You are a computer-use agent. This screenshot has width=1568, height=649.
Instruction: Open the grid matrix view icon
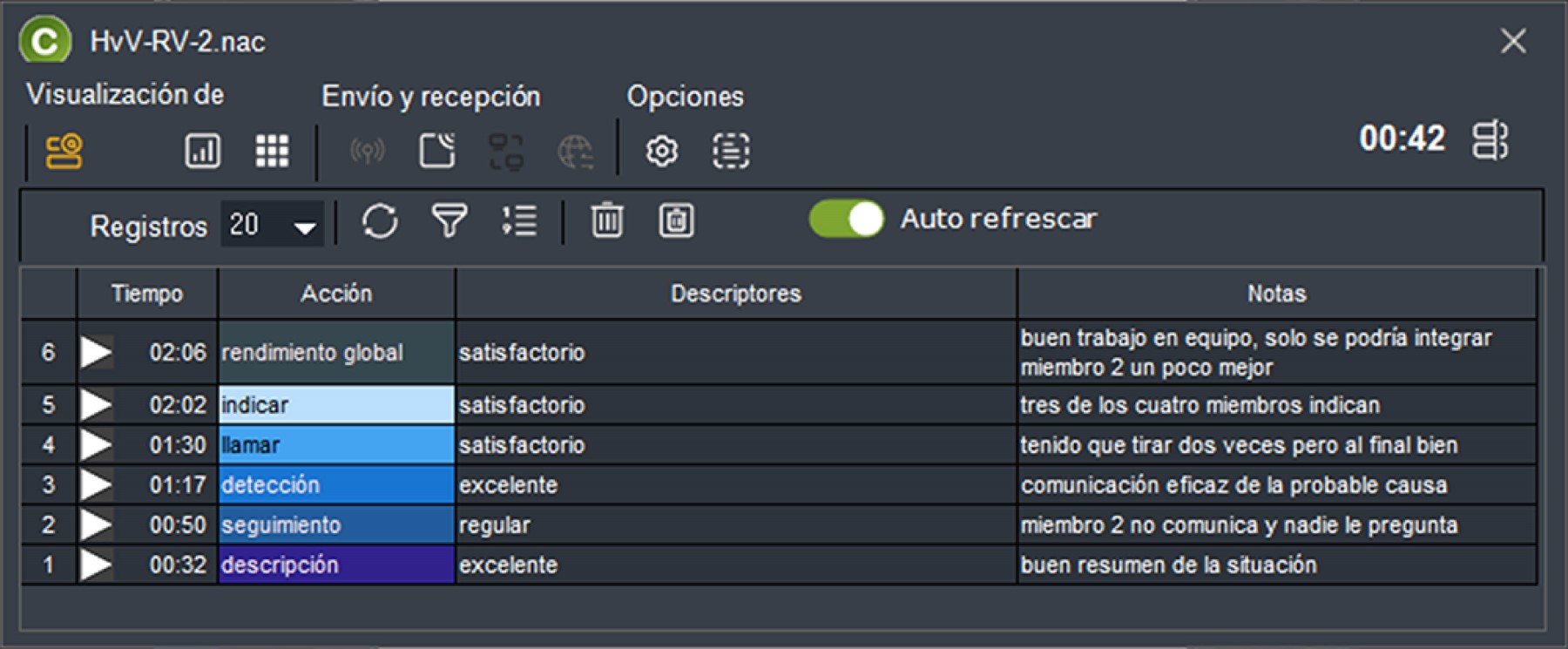272,151
